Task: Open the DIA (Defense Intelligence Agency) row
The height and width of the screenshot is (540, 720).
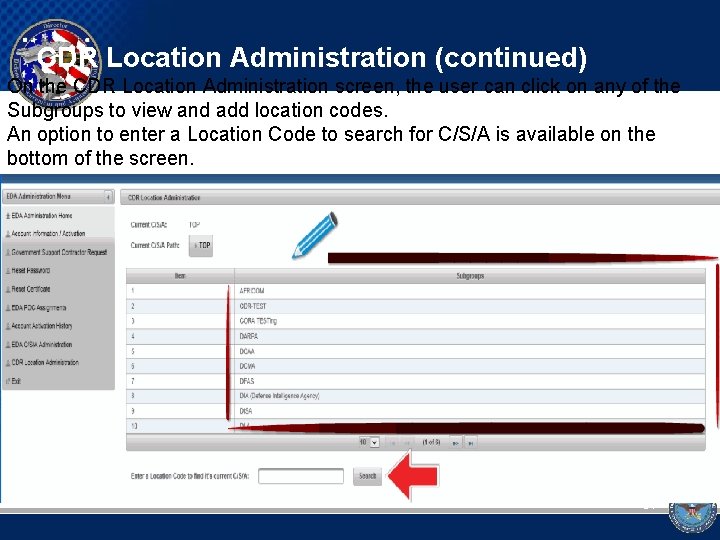Action: pos(416,396)
